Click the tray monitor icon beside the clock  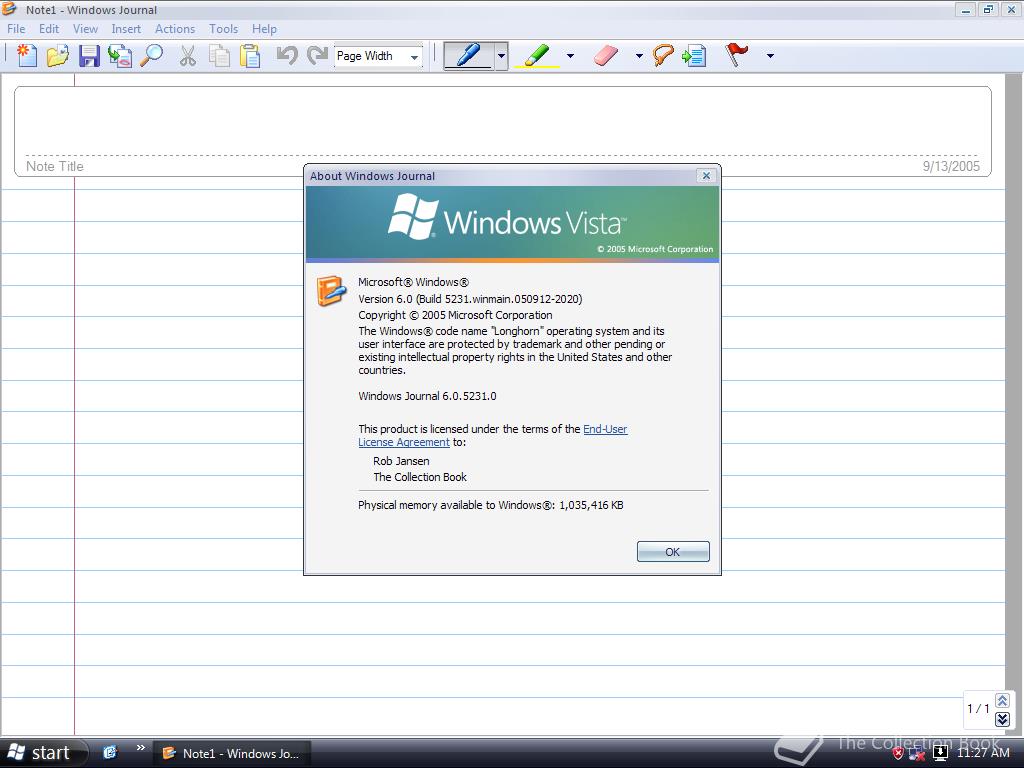[940, 753]
